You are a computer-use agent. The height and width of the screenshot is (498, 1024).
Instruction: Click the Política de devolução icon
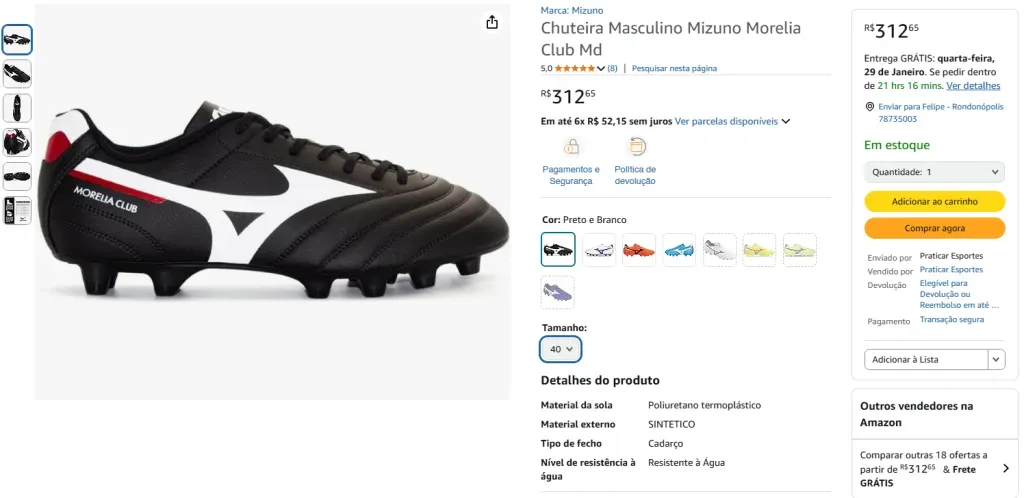pos(636,147)
